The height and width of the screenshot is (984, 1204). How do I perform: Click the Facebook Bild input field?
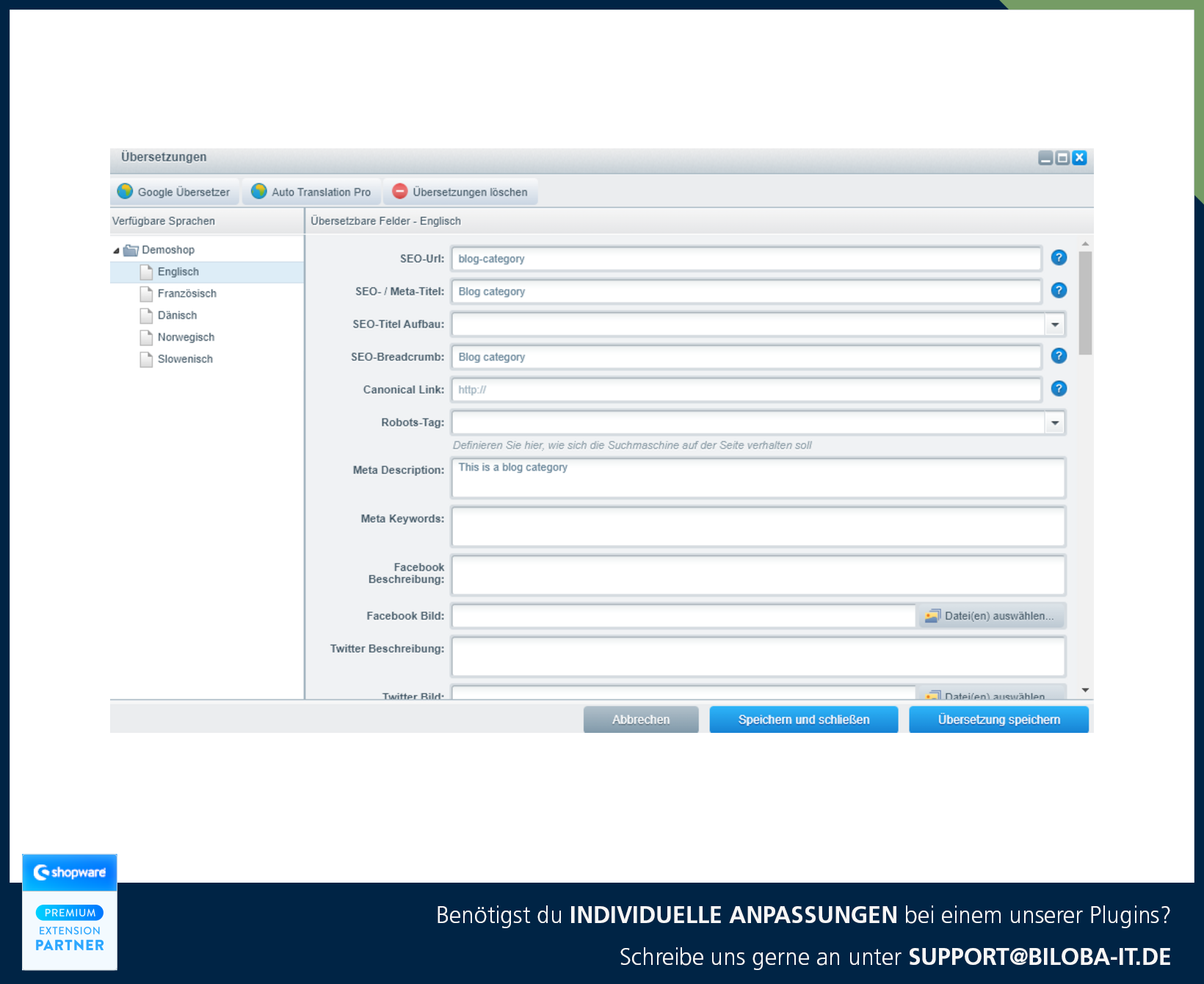click(x=683, y=616)
